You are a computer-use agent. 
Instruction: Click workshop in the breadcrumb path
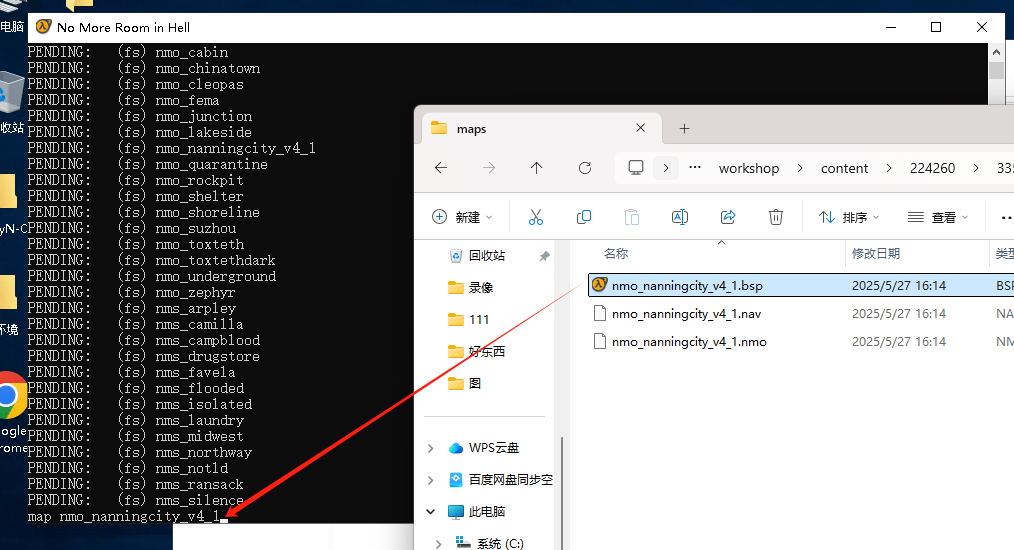pos(749,168)
